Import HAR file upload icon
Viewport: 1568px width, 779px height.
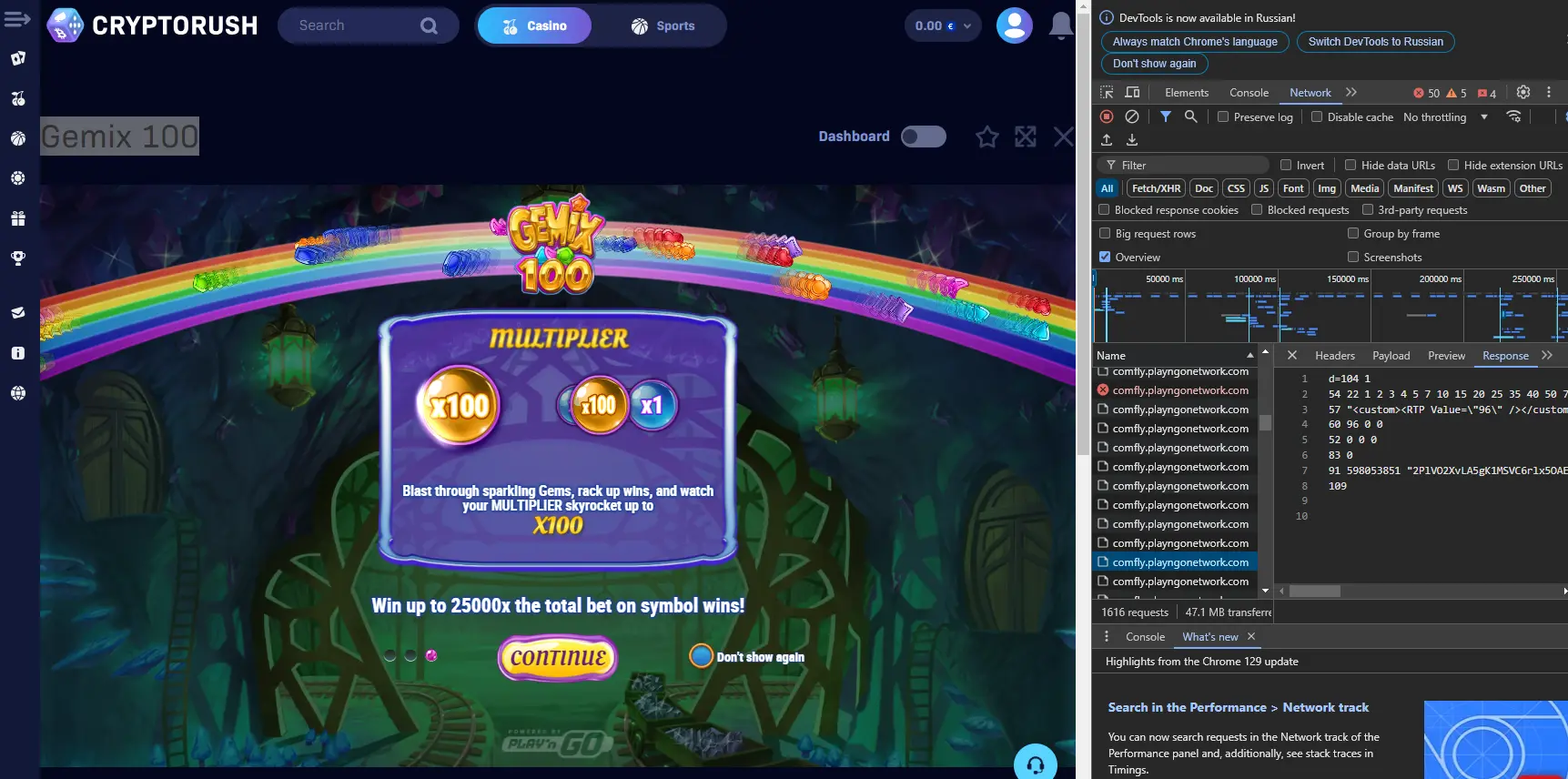[x=1107, y=139]
